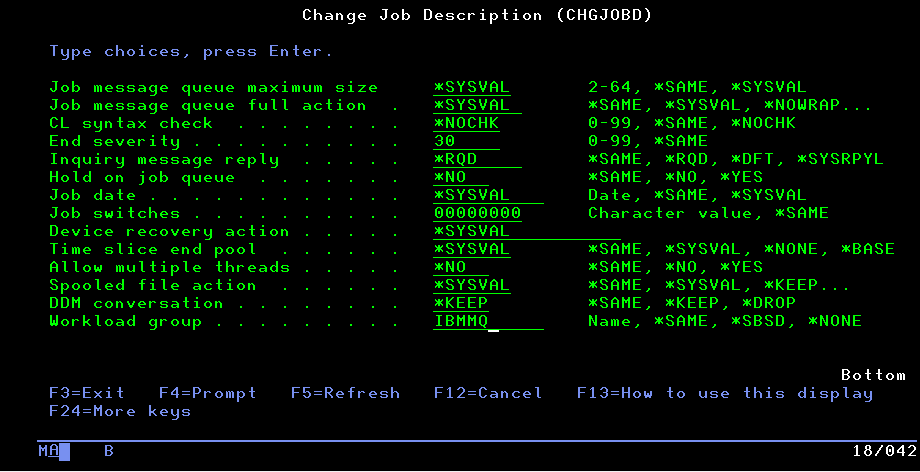Screen dimensions: 920x472
Task: Click the 'Job message queue maximum size' label
Action: click(x=214, y=88)
